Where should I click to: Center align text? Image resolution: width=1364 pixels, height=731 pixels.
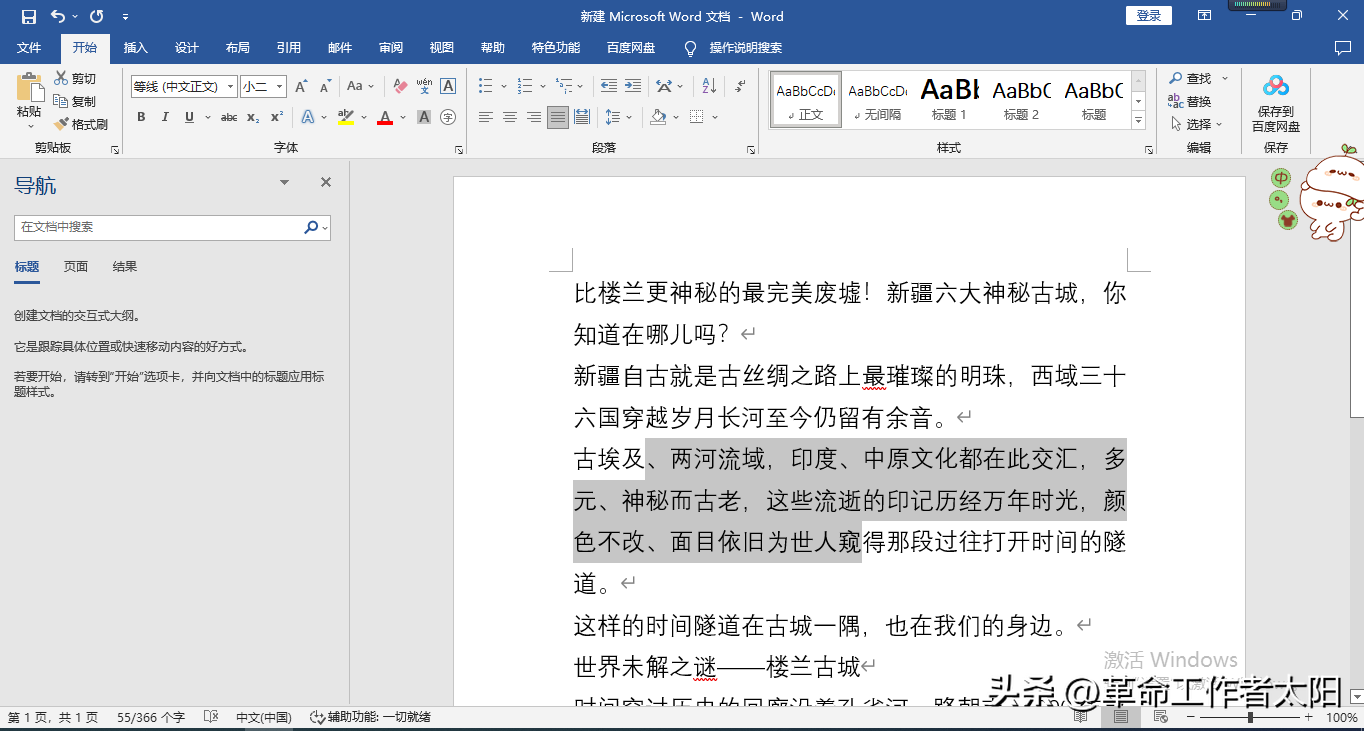tap(510, 117)
